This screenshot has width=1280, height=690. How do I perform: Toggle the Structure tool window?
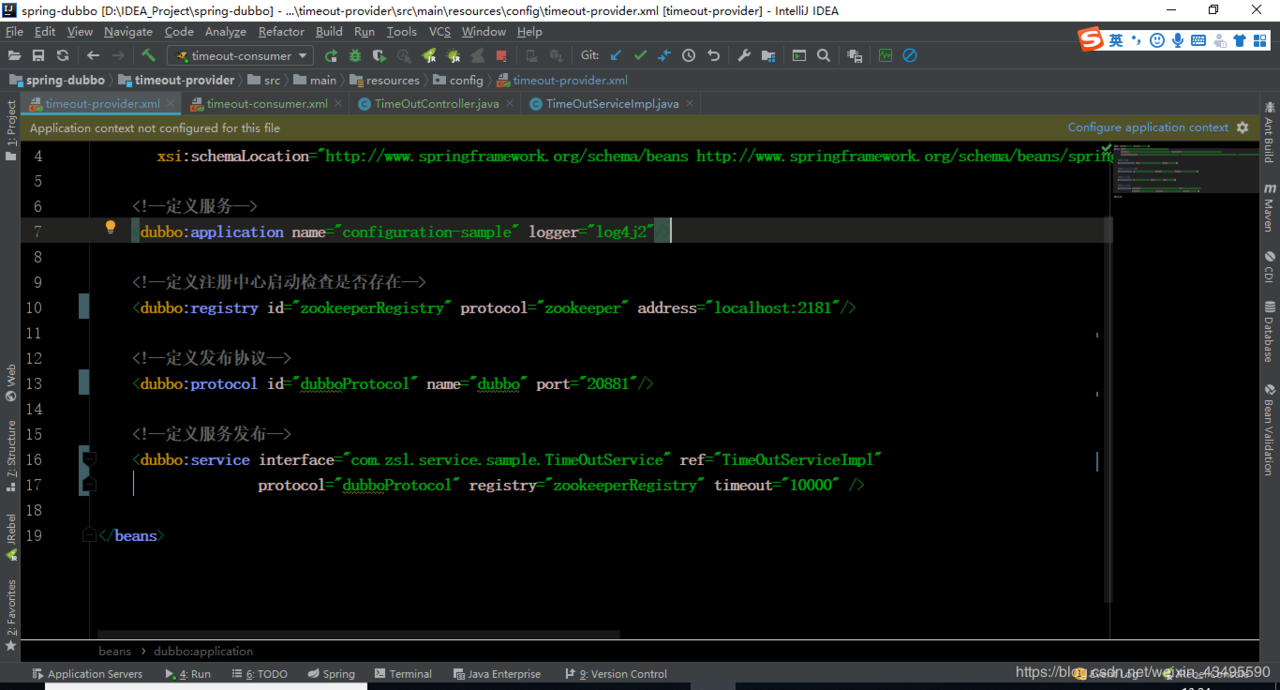[11, 455]
